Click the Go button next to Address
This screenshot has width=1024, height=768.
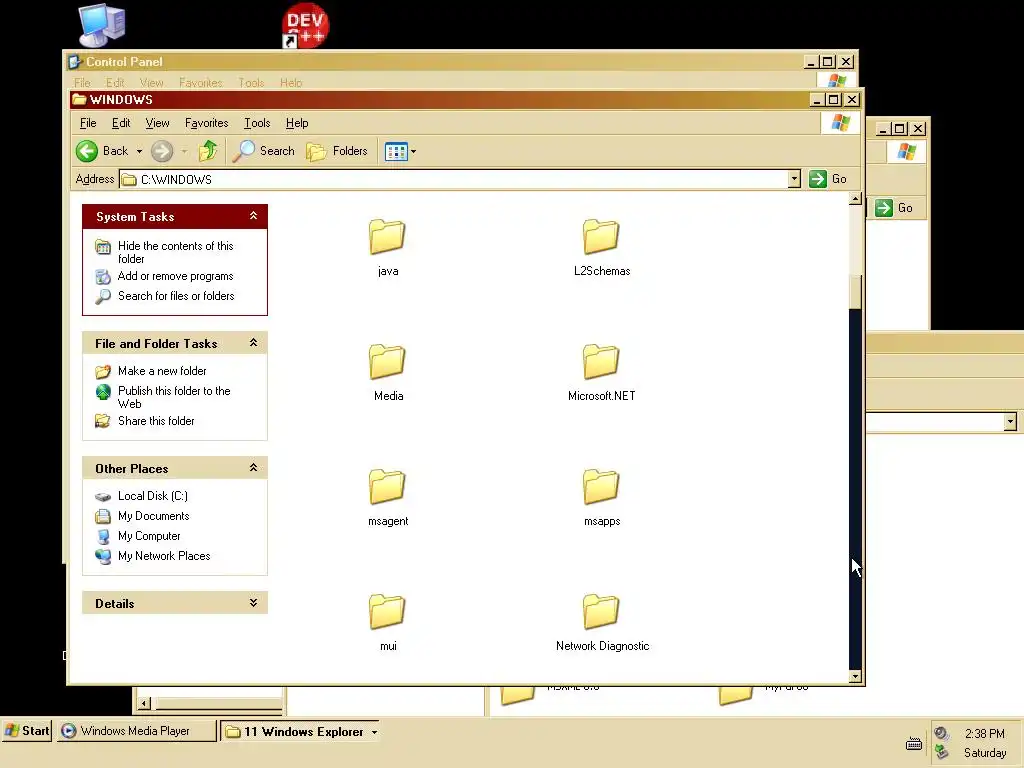[x=828, y=179]
